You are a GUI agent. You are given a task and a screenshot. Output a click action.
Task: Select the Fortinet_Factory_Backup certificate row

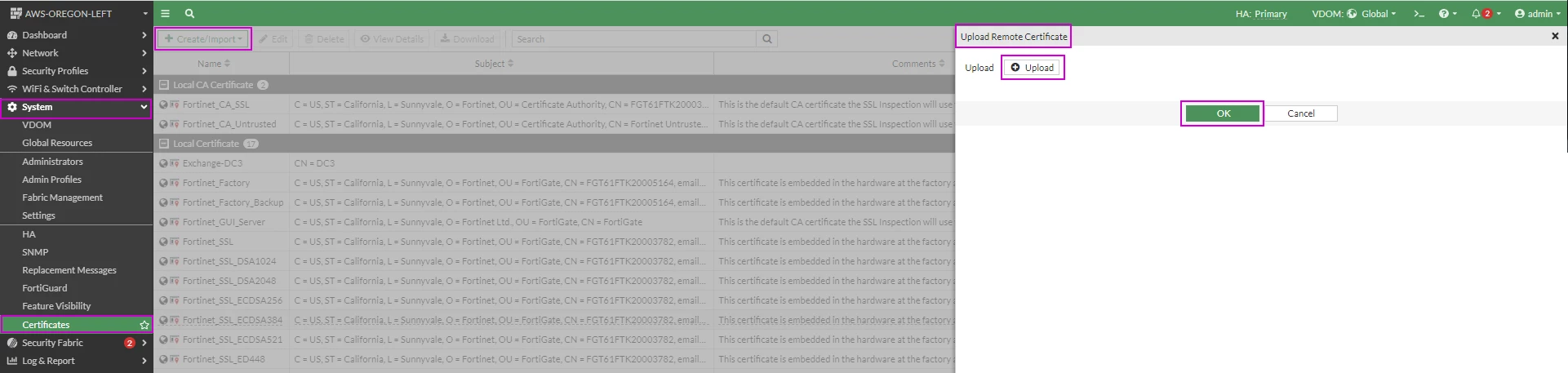click(554, 202)
